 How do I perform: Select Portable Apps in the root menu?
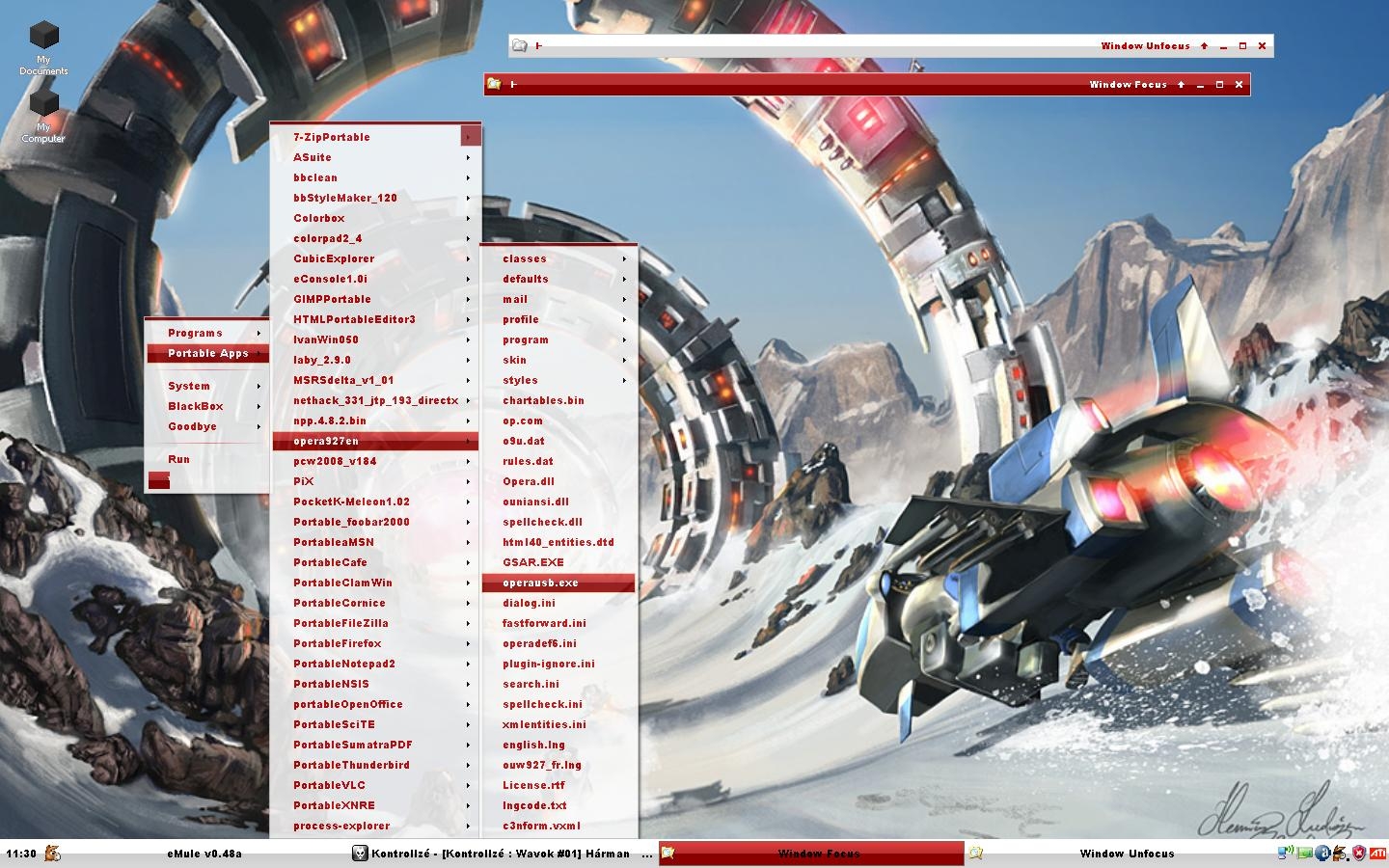(207, 354)
